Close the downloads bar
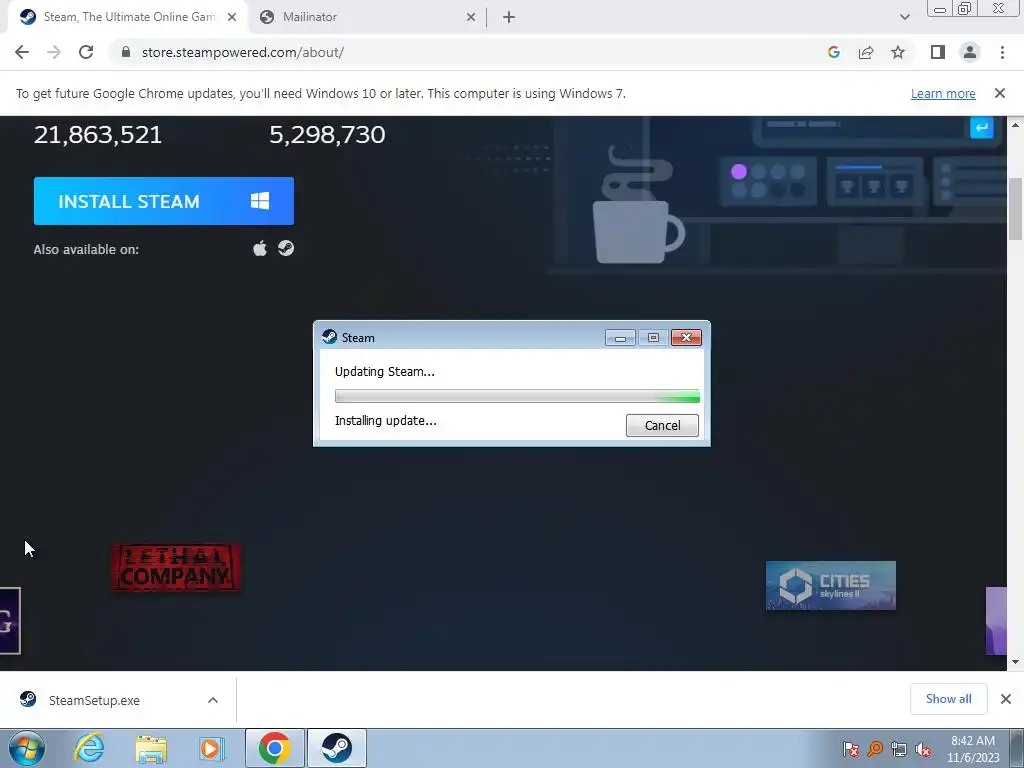Image resolution: width=1024 pixels, height=768 pixels. [x=1006, y=699]
